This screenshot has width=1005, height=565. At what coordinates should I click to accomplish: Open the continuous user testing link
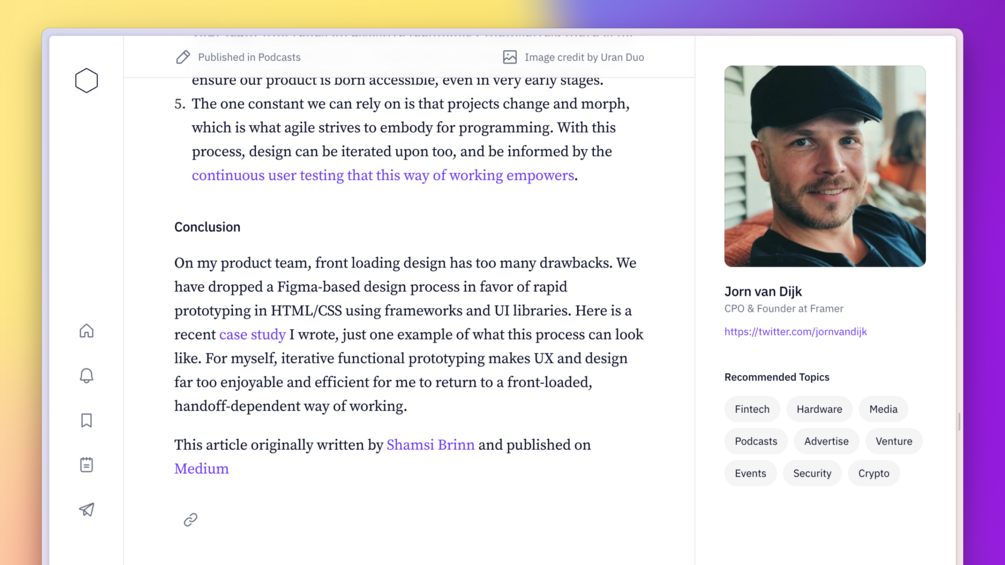click(383, 176)
